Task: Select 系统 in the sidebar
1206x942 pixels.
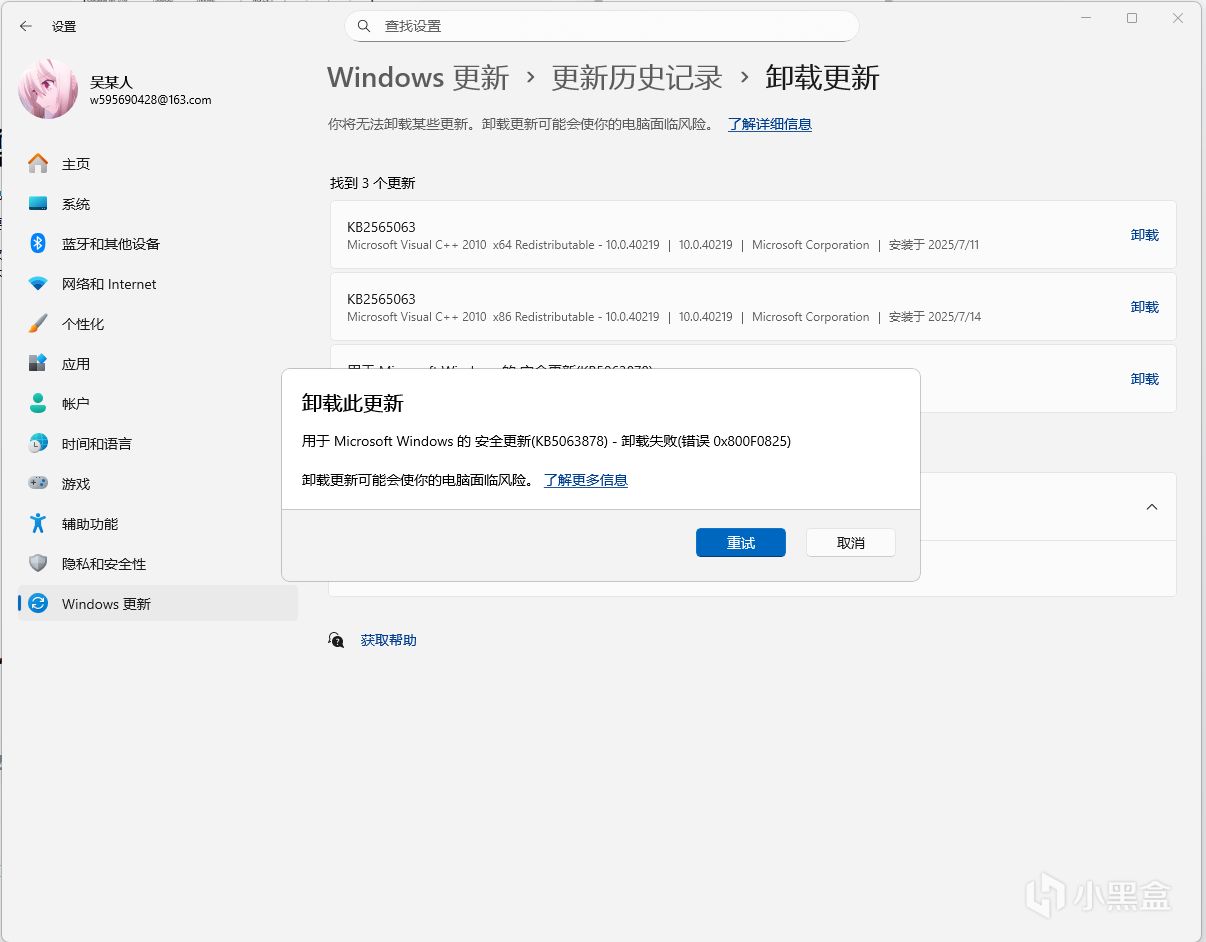Action: point(158,203)
